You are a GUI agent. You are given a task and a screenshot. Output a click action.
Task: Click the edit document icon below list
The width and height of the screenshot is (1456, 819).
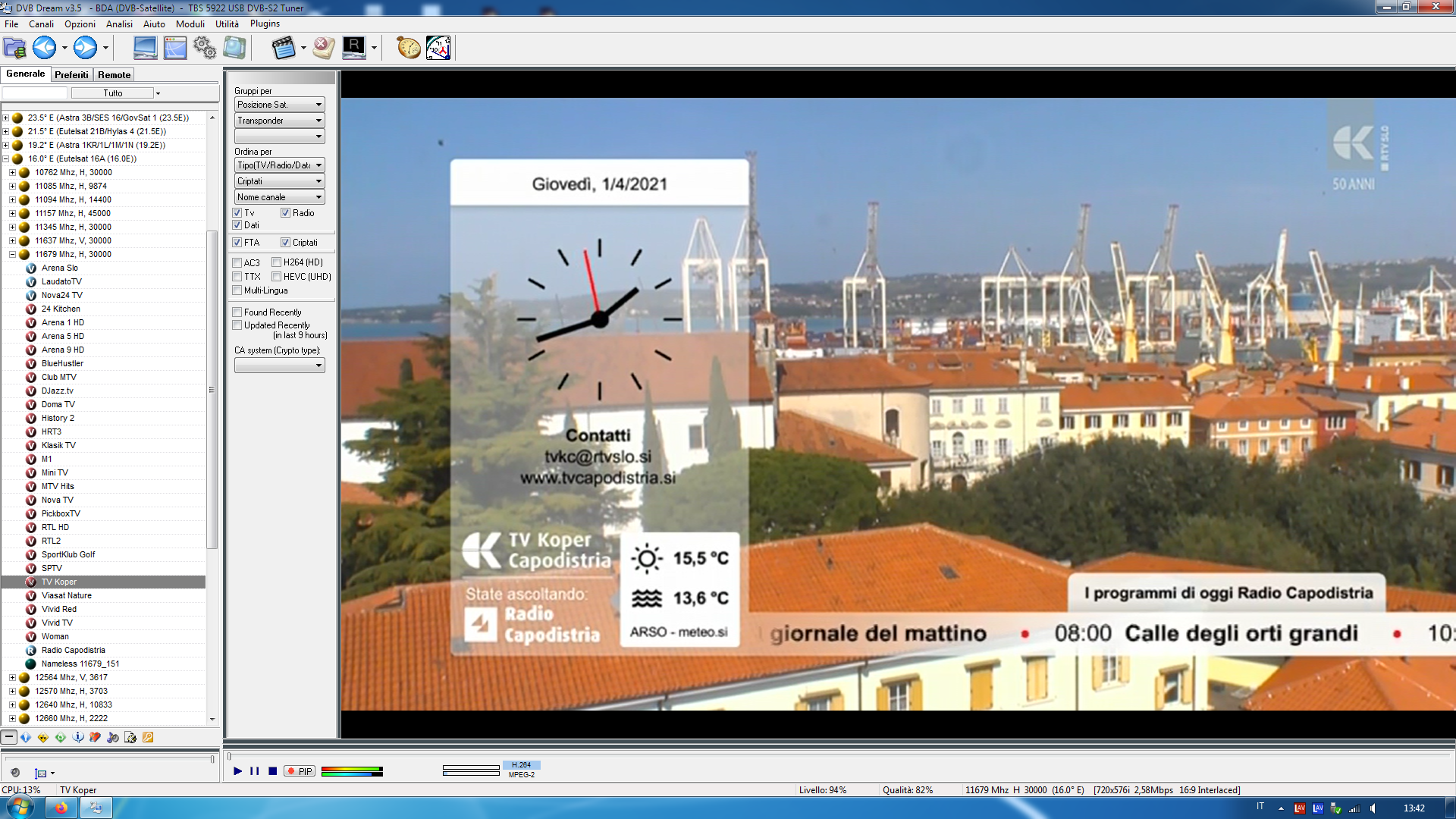[130, 737]
